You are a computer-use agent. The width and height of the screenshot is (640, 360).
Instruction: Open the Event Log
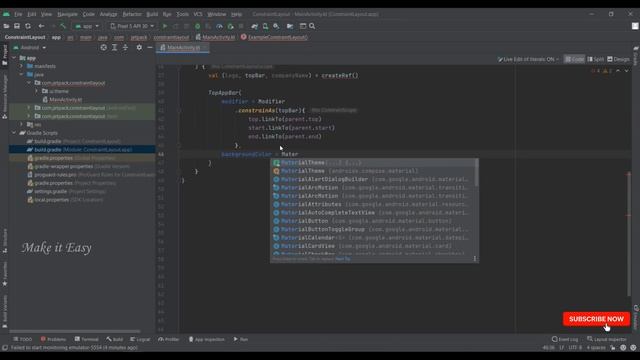[565, 339]
